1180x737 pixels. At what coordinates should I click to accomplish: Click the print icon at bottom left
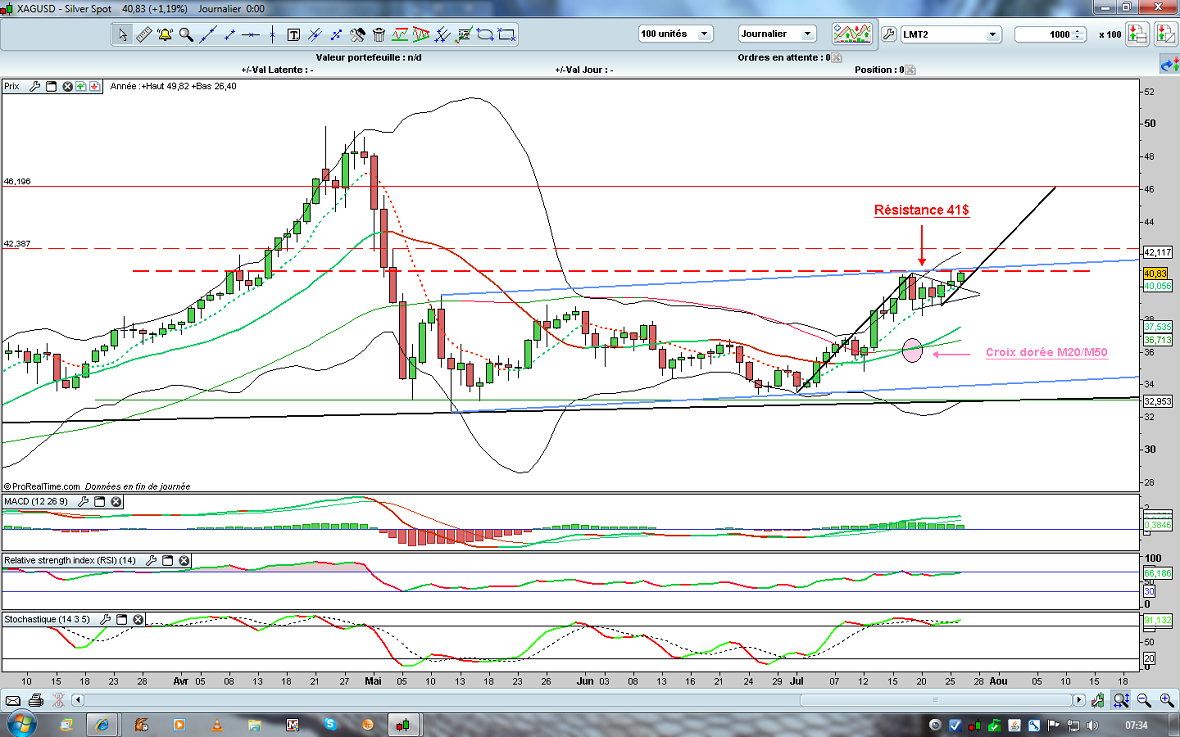click(x=36, y=700)
